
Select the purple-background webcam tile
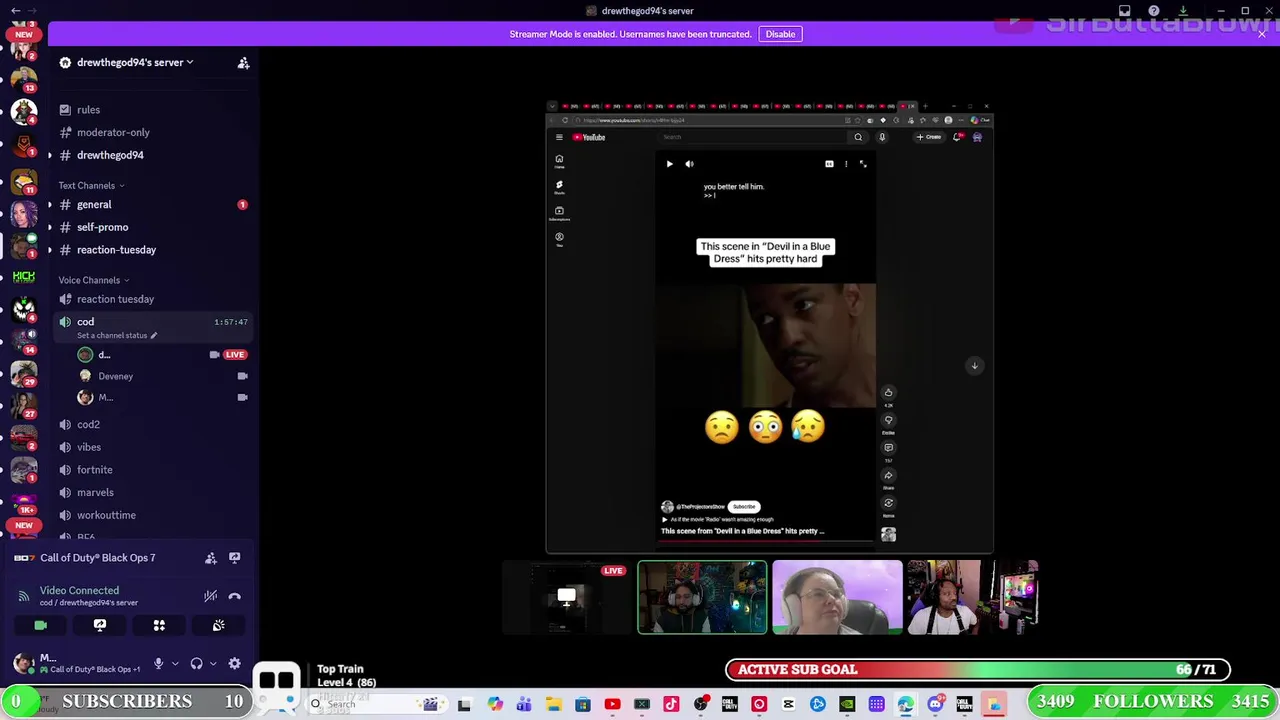tap(837, 597)
